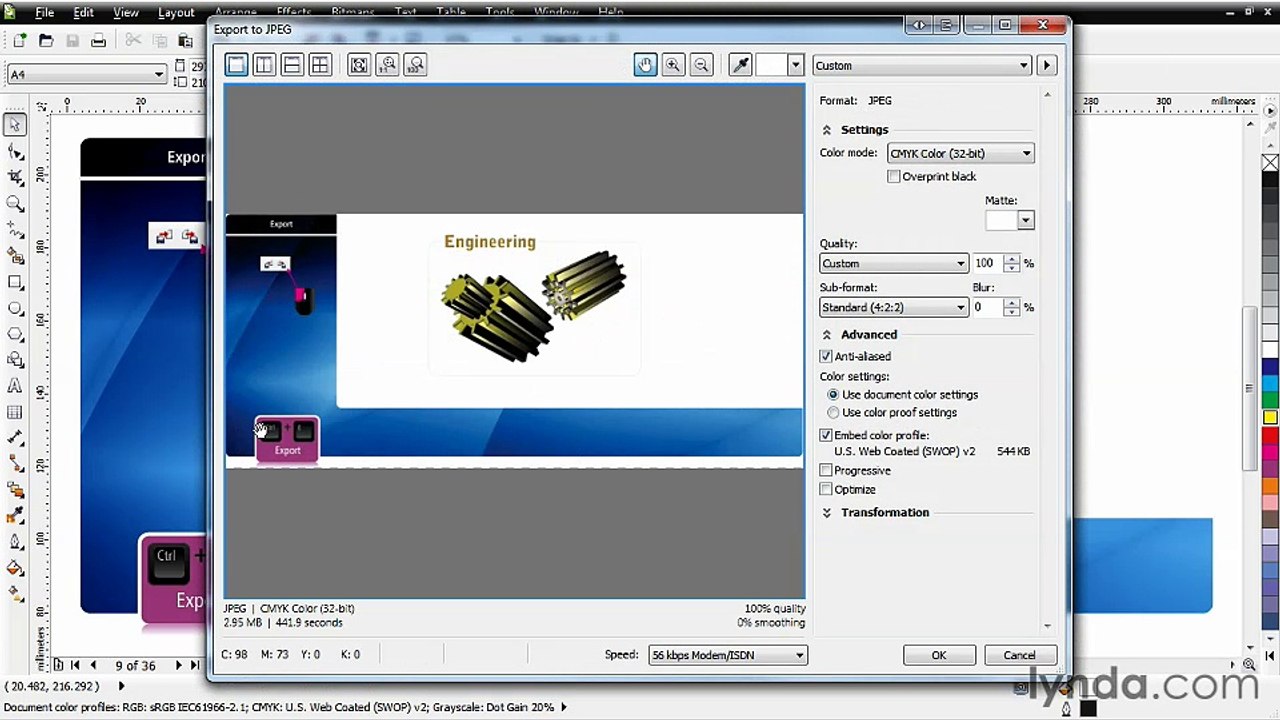Enable the Progressive checkbox
1280x720 pixels.
826,470
